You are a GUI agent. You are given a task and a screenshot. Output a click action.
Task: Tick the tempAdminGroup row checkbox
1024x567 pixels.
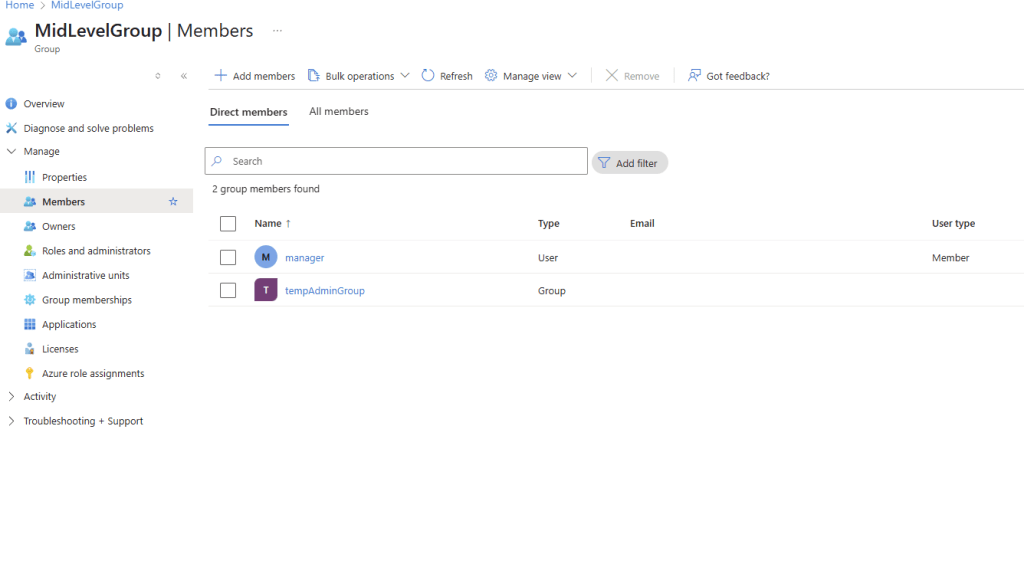tap(228, 290)
